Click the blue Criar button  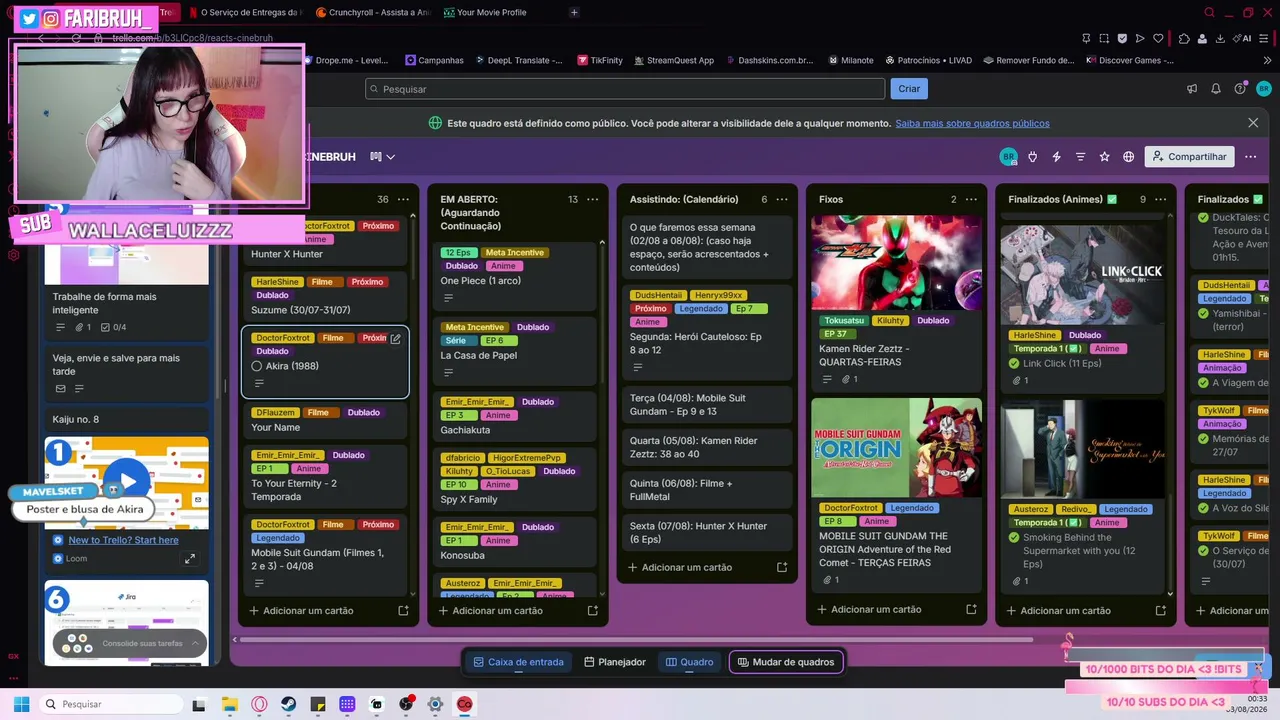pos(909,89)
